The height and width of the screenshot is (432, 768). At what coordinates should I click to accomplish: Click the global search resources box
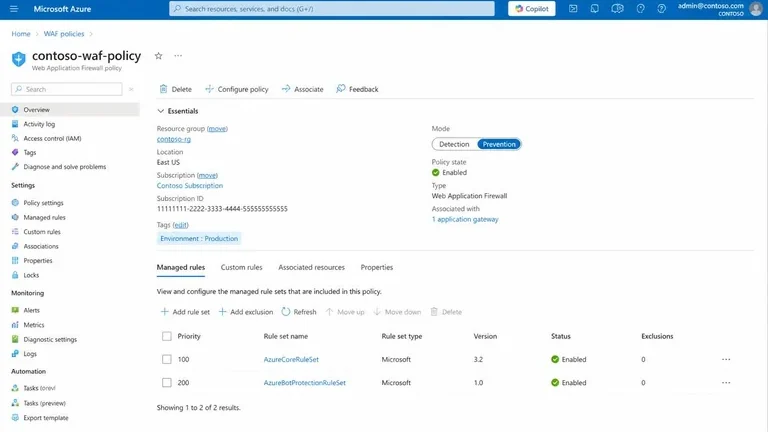[332, 9]
